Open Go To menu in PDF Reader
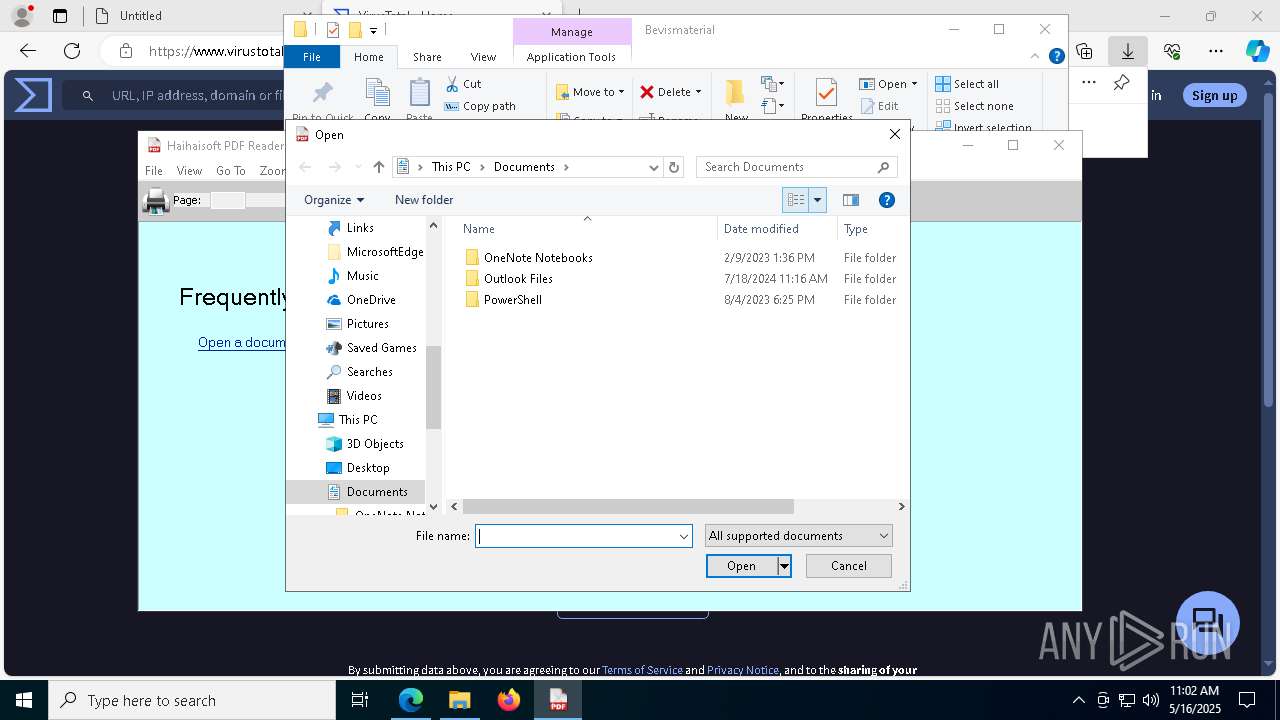This screenshot has height=720, width=1280. [230, 171]
